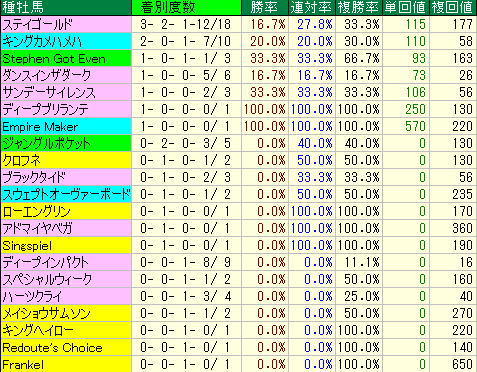Click the place return value 190
This screenshot has height=372, width=477.
click(x=463, y=245)
